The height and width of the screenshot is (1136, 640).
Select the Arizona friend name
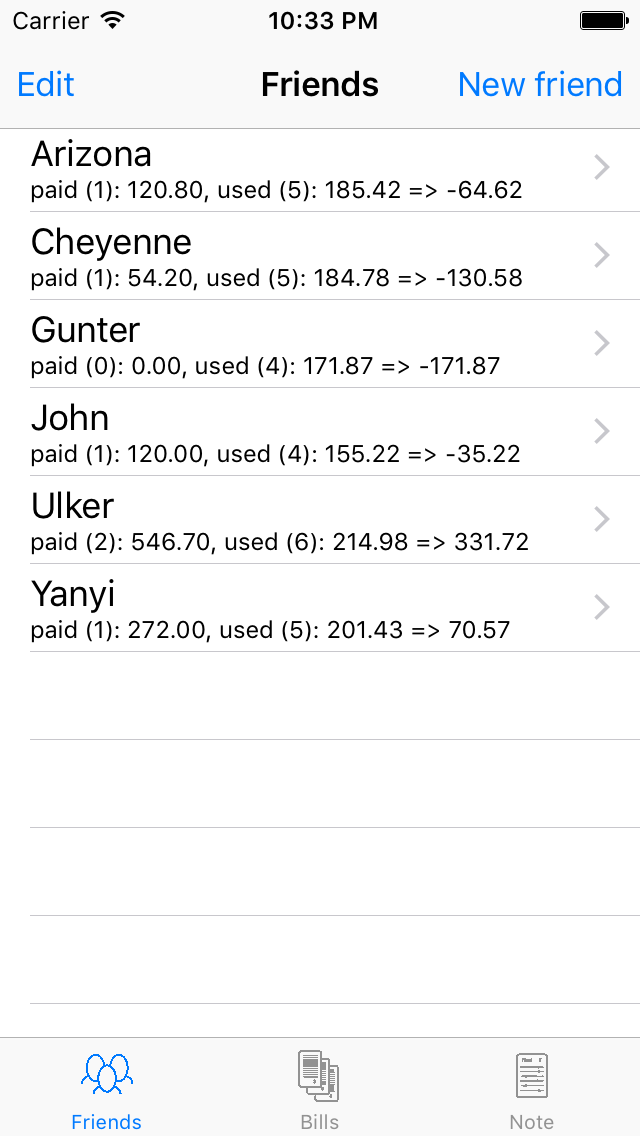(x=92, y=154)
